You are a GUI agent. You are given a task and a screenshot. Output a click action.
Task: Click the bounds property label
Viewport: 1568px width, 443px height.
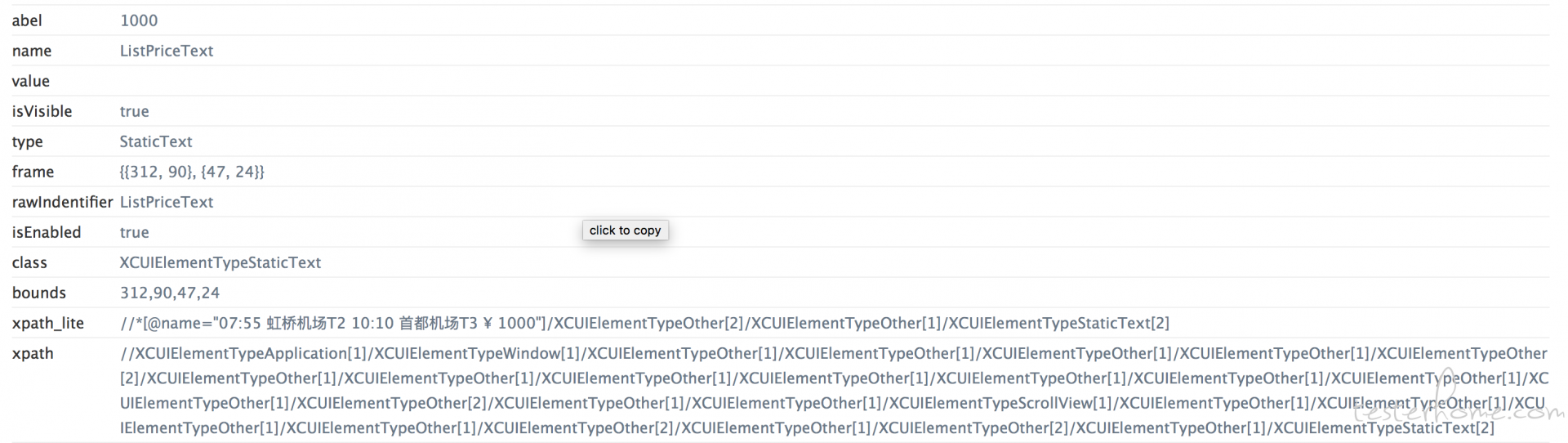pyautogui.click(x=38, y=293)
